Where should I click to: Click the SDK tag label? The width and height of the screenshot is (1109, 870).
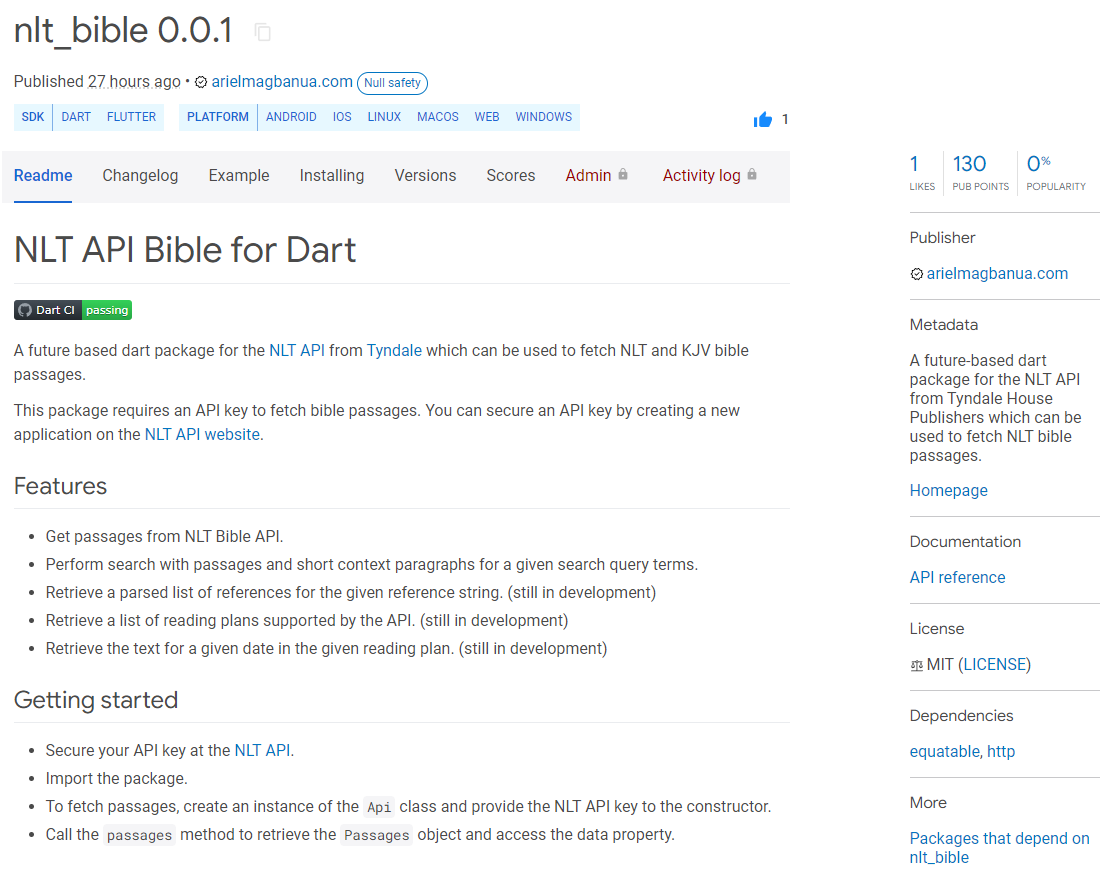(x=33, y=117)
